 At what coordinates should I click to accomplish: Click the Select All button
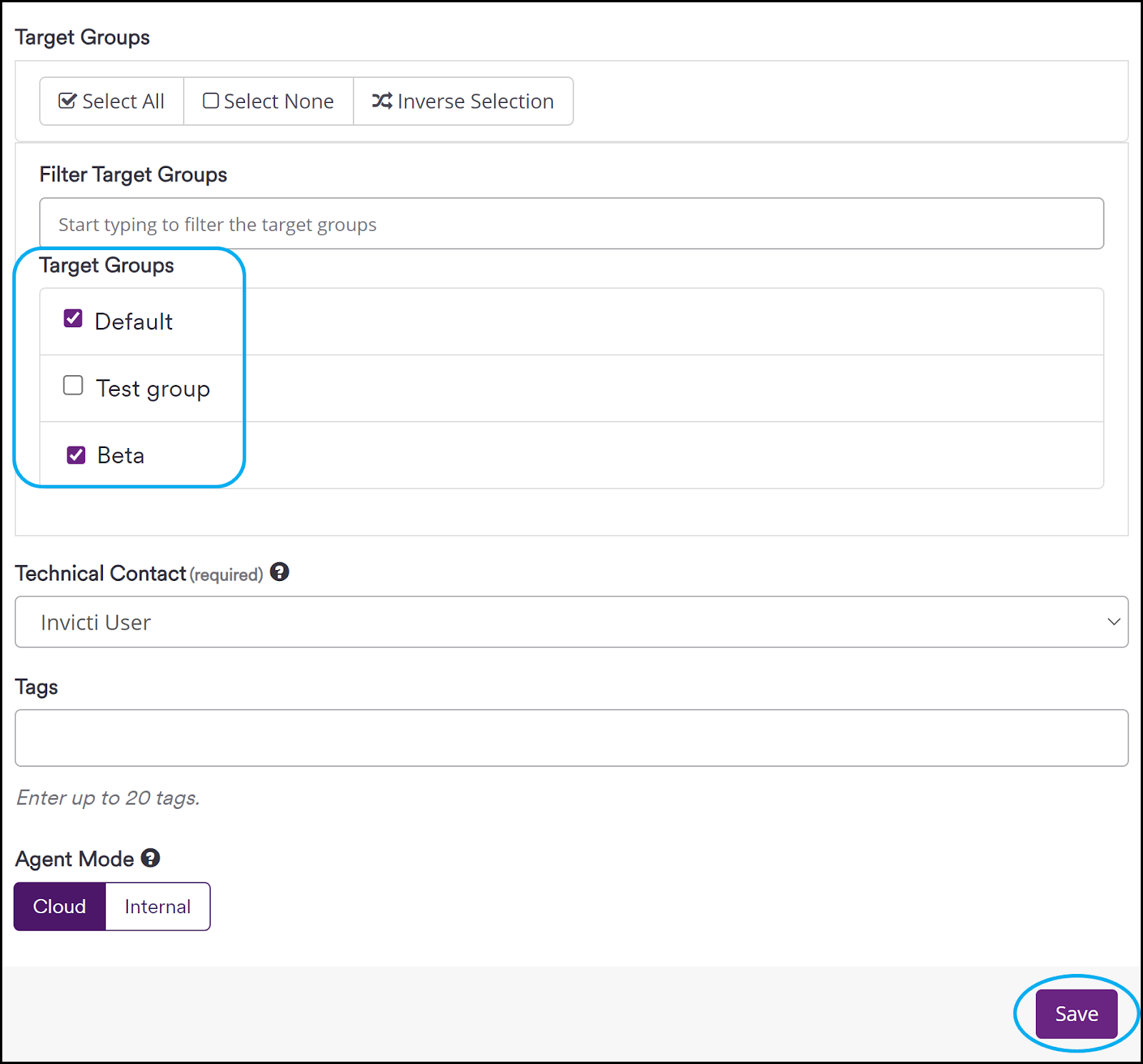coord(111,101)
